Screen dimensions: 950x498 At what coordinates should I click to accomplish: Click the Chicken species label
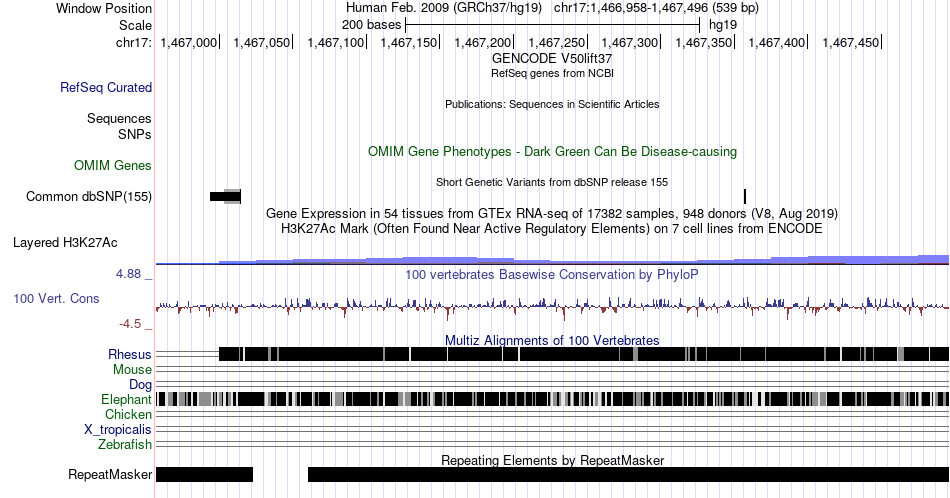coord(128,414)
